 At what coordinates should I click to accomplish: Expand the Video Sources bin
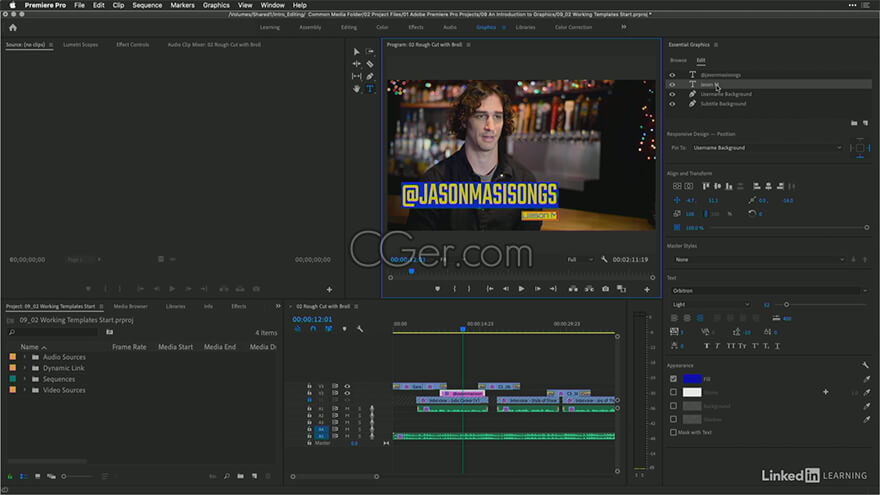click(x=25, y=390)
